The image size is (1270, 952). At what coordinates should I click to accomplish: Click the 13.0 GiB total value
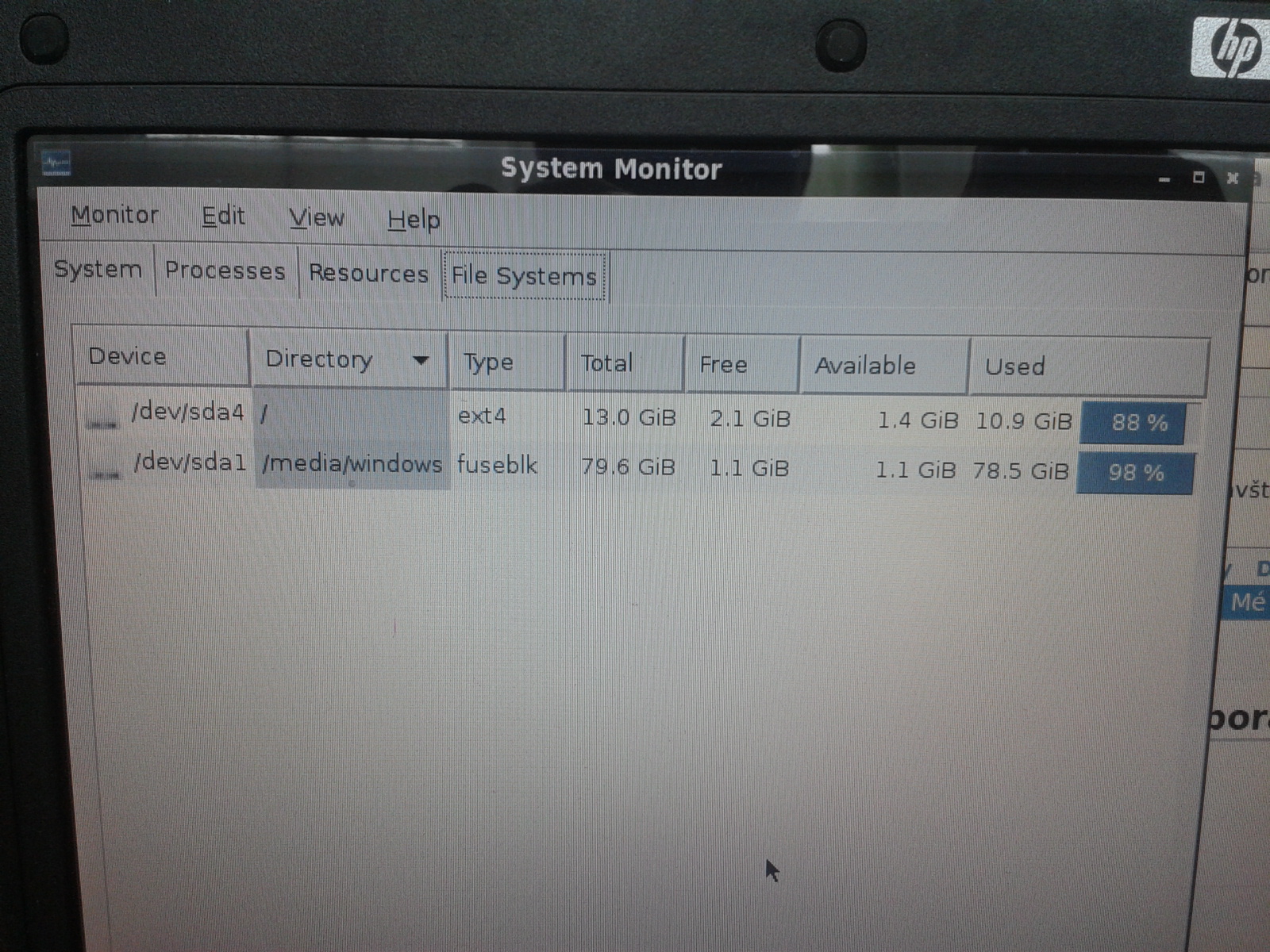pos(629,417)
